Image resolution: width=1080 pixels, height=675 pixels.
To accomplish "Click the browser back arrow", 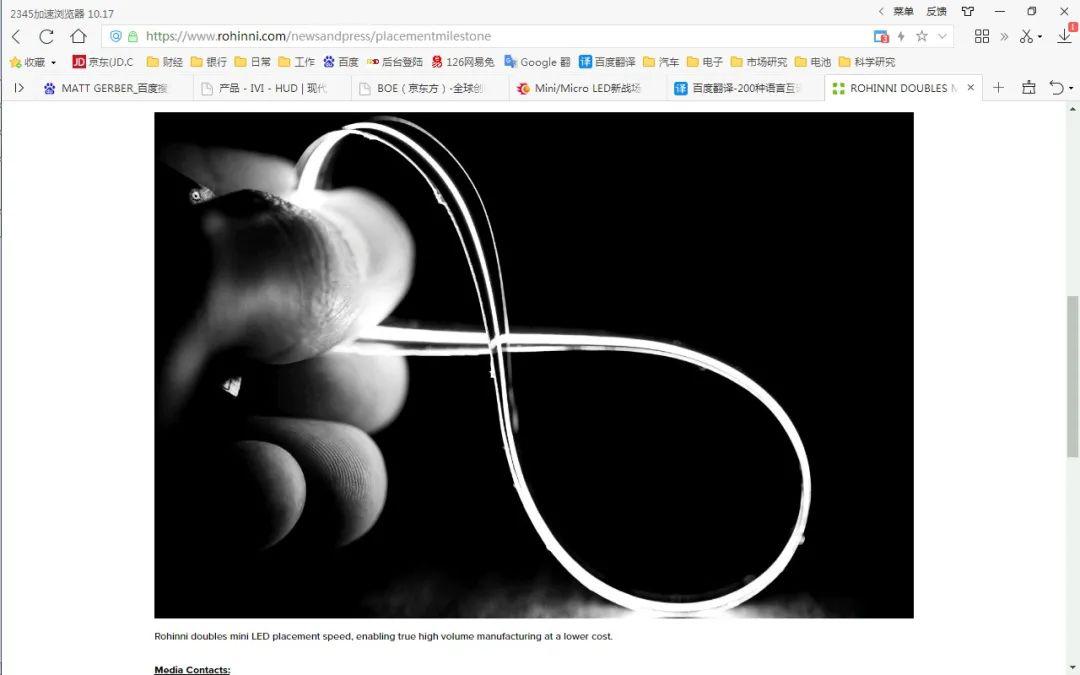I will pyautogui.click(x=16, y=36).
